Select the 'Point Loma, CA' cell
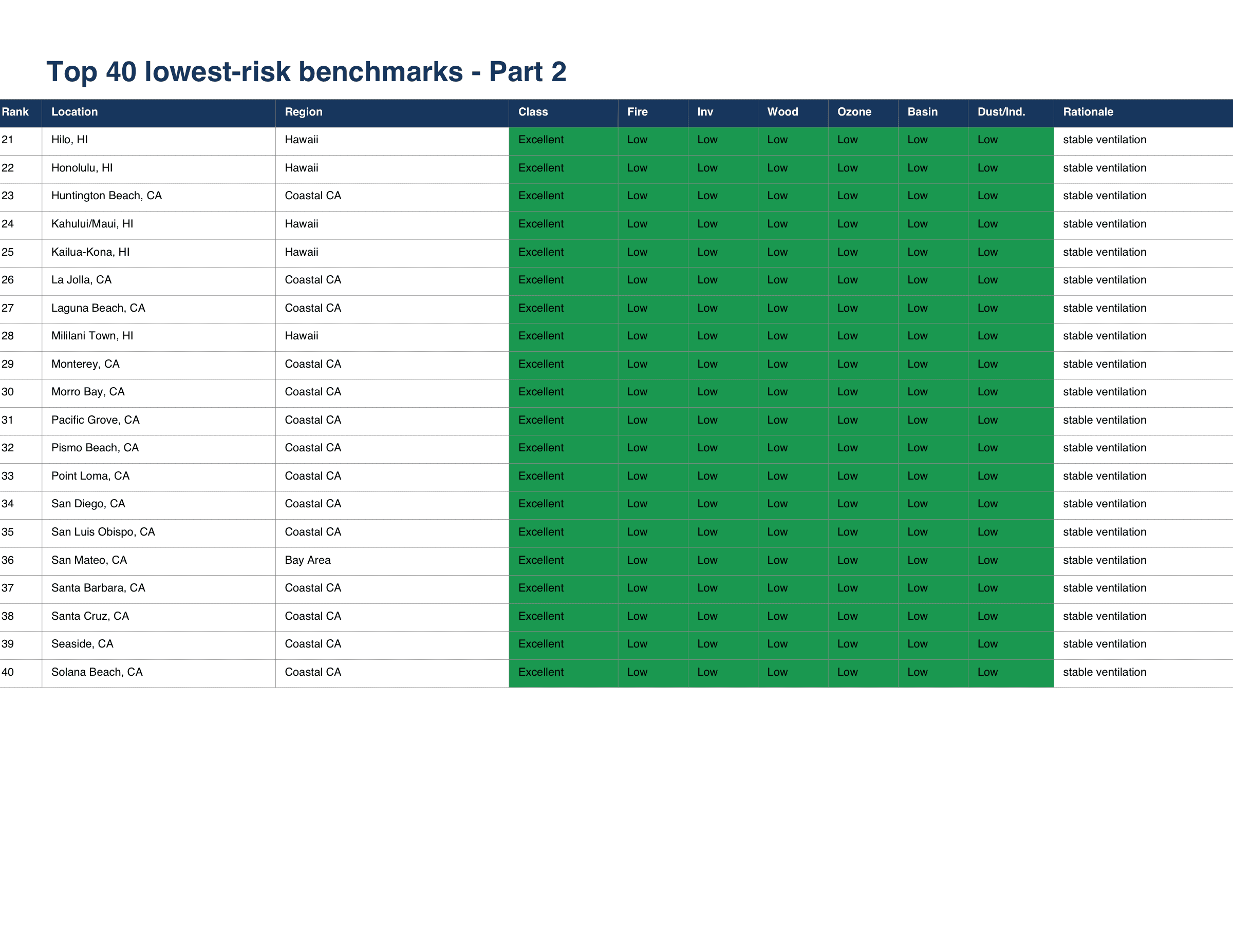 [x=159, y=477]
